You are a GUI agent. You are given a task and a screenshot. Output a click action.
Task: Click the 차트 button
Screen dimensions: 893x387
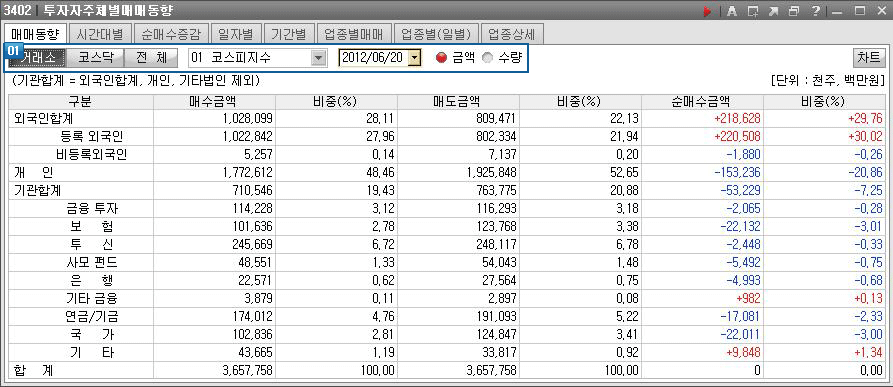(869, 58)
